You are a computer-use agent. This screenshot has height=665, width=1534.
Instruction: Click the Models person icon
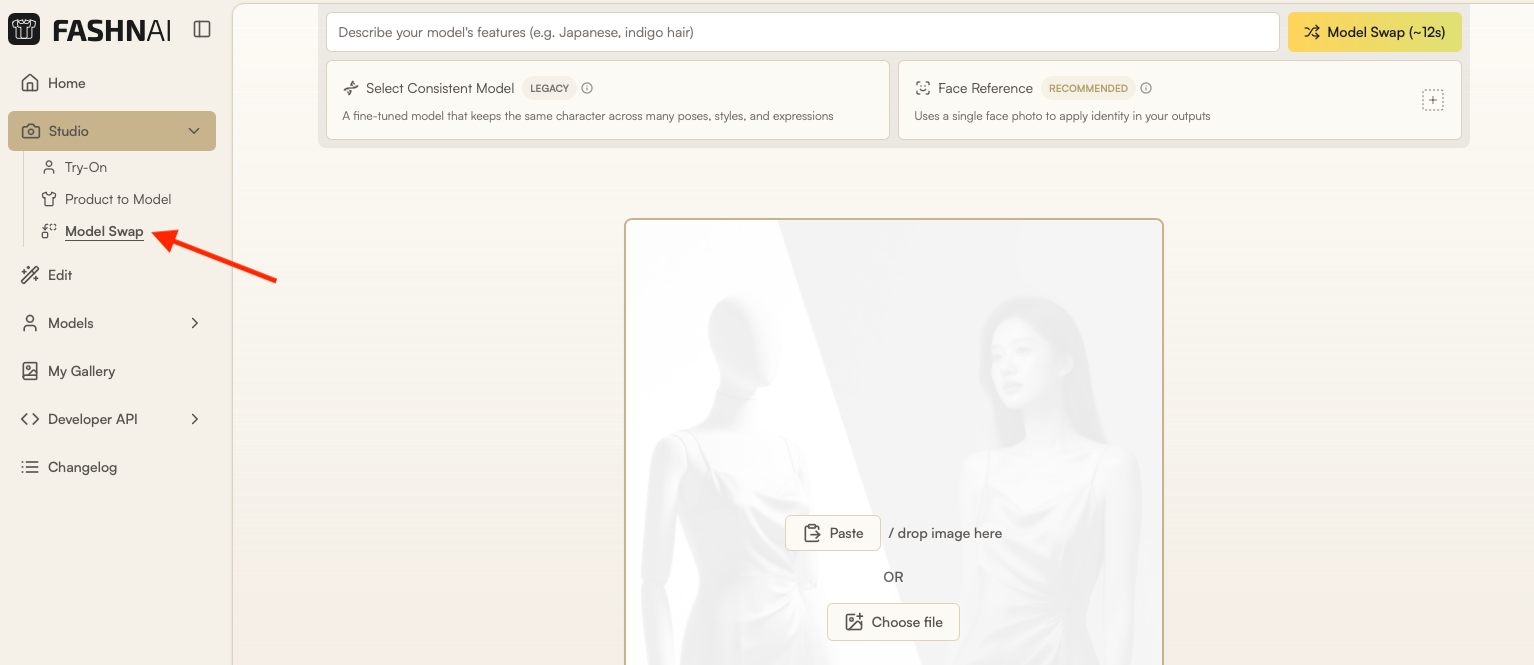point(30,323)
